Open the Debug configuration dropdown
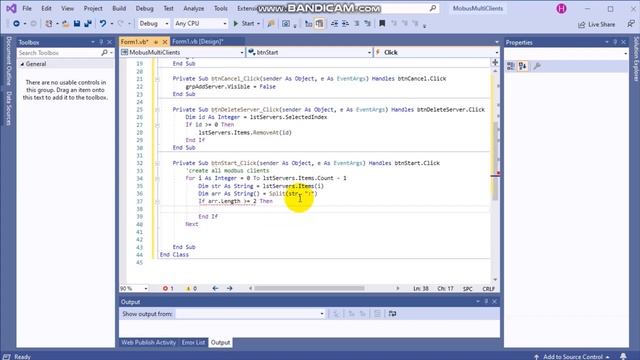 (153, 24)
